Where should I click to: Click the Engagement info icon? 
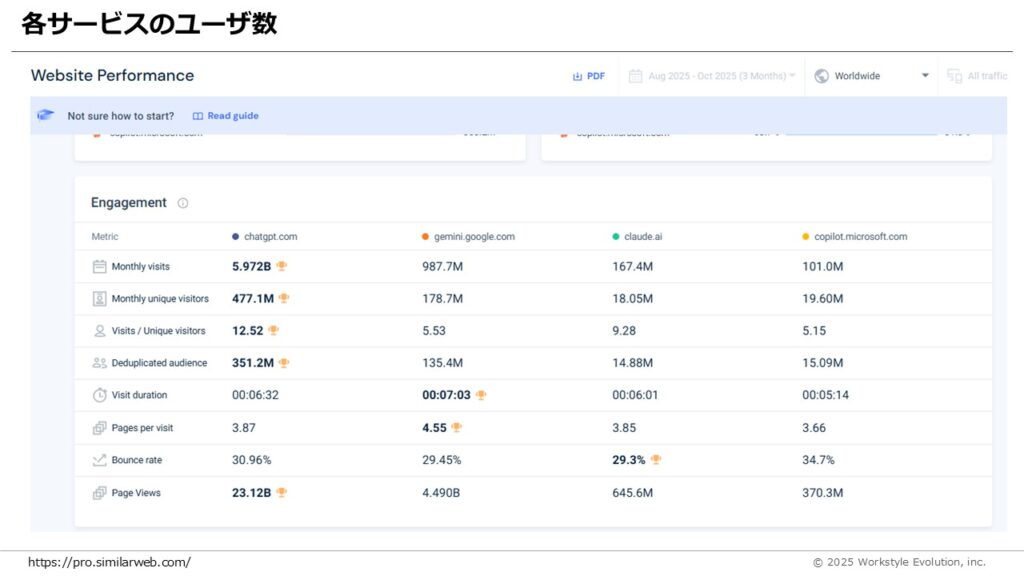click(183, 203)
